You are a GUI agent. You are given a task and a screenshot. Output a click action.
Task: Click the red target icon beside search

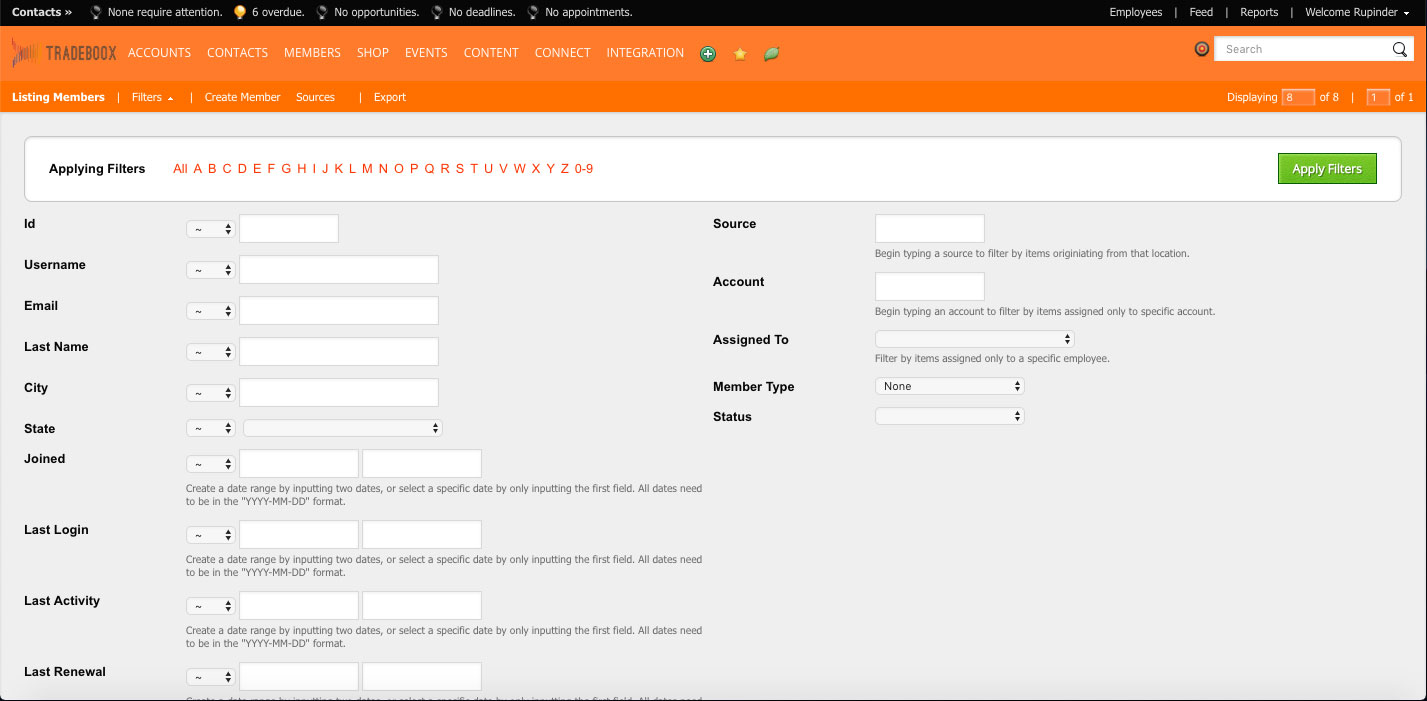coord(1202,48)
